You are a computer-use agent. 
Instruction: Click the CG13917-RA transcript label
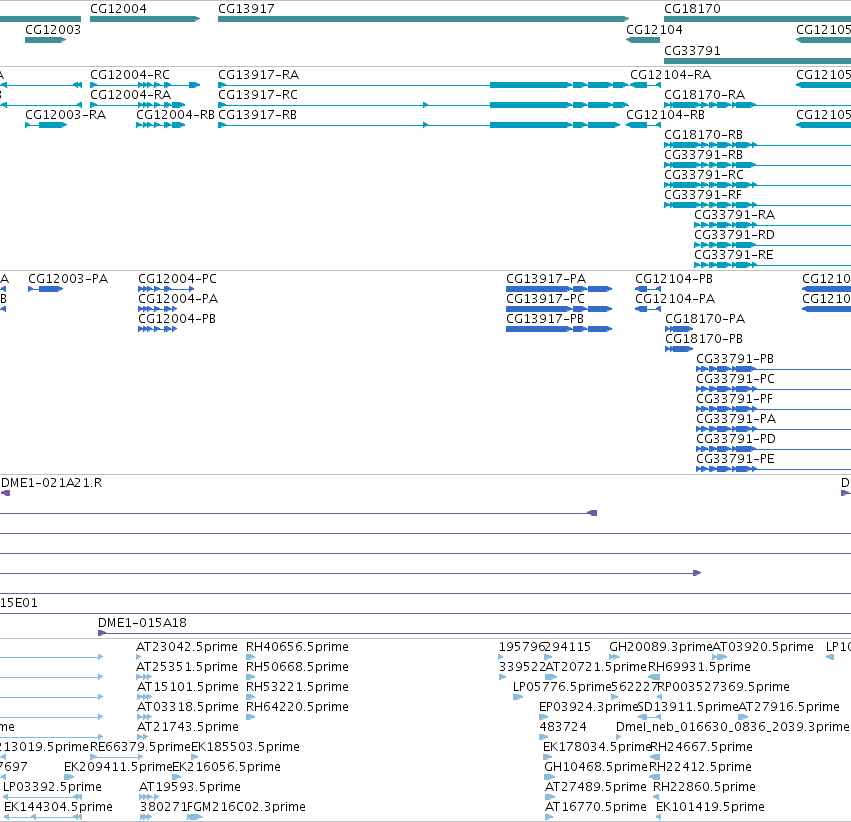[x=258, y=74]
